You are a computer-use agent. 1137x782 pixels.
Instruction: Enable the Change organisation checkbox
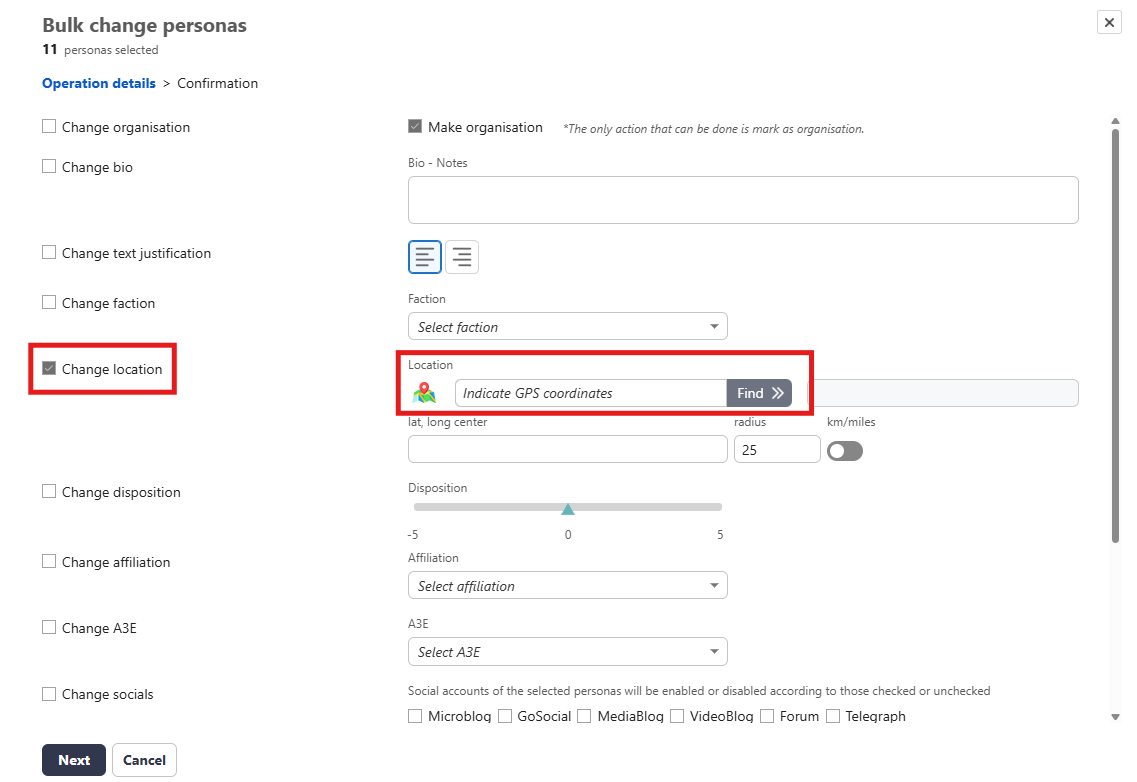[x=49, y=127]
